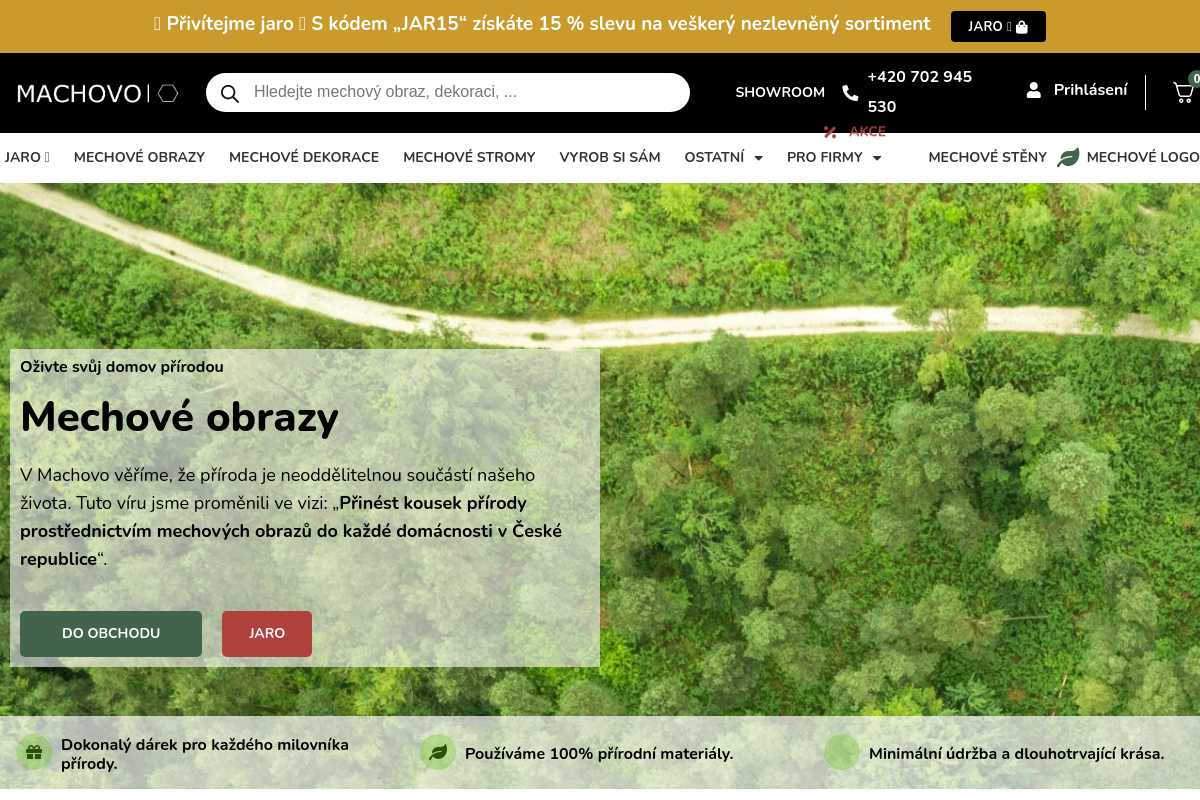Image resolution: width=1200 pixels, height=800 pixels.
Task: Click the Přihlásení login link
Action: click(1091, 90)
